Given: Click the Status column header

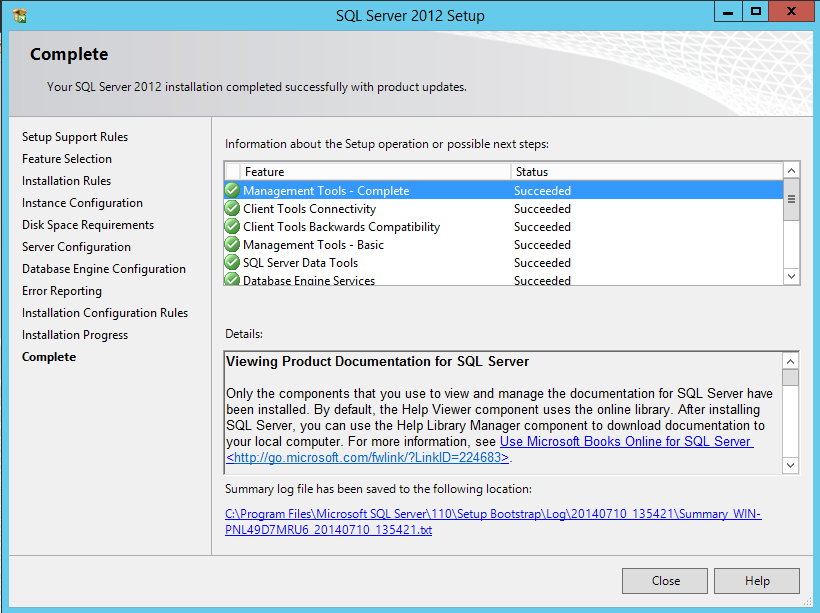Looking at the screenshot, I should tap(647, 172).
